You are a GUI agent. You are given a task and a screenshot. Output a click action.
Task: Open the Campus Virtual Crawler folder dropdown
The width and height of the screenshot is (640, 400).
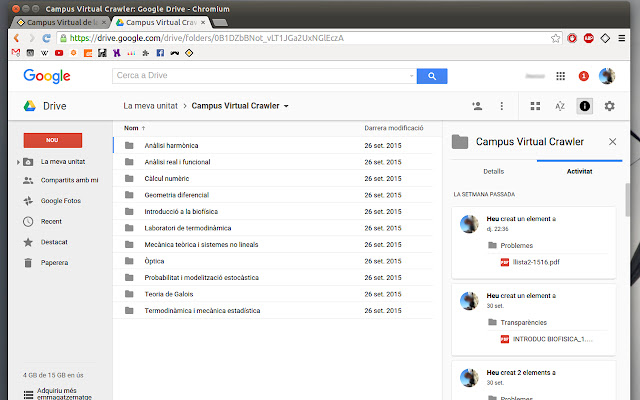[x=286, y=106]
